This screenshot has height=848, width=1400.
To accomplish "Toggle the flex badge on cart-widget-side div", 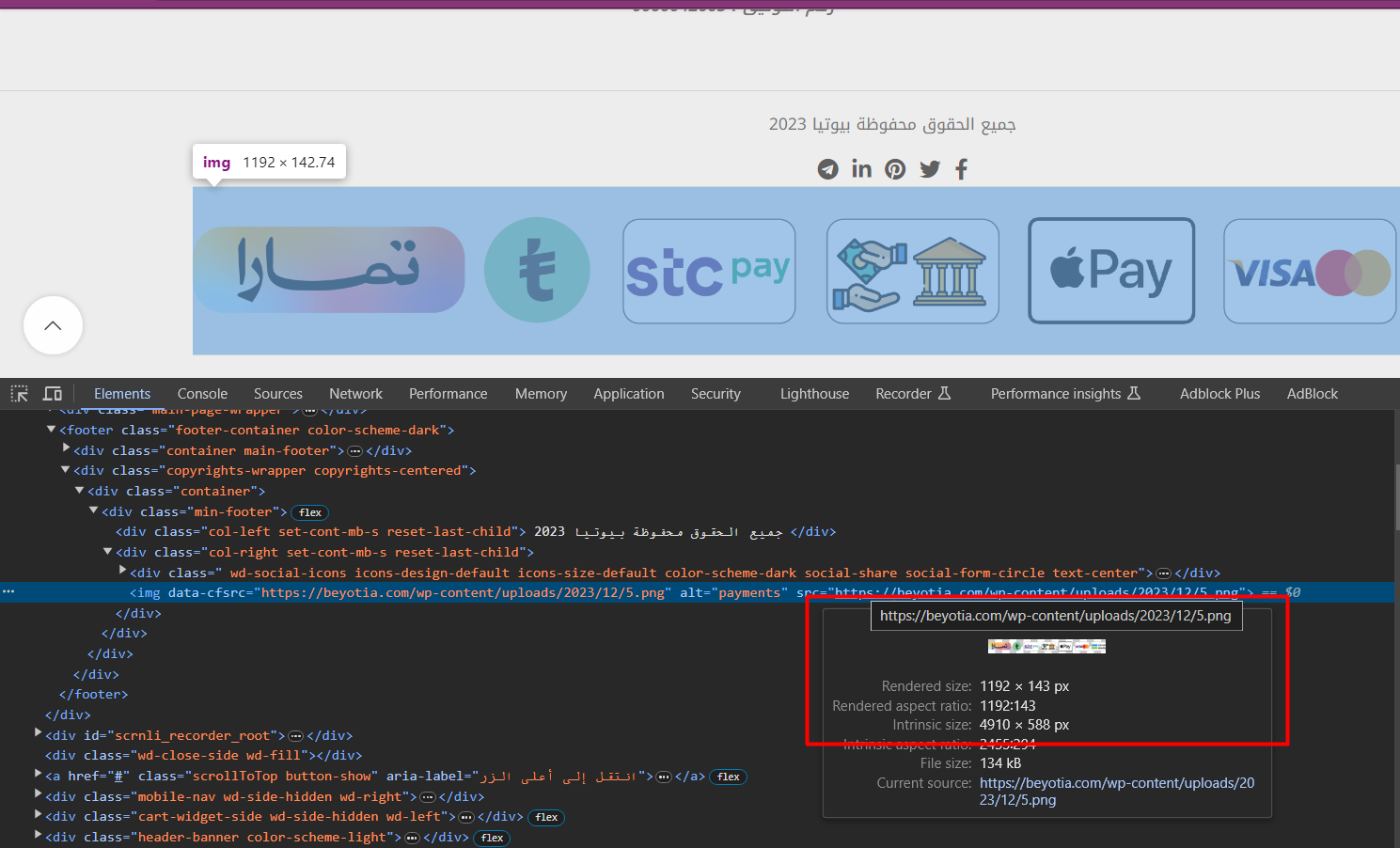I will tap(546, 818).
